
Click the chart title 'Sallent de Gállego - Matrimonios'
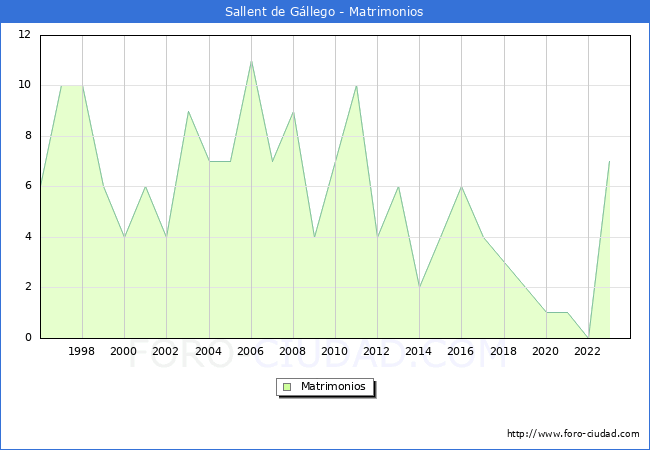[324, 12]
